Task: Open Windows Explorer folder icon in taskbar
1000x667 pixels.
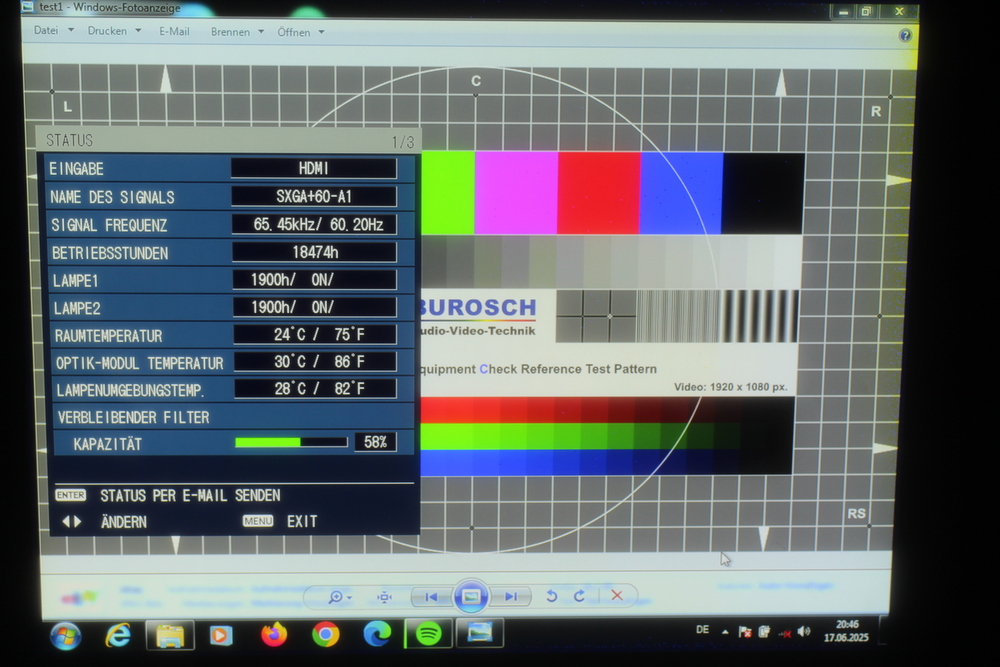Action: pyautogui.click(x=170, y=635)
